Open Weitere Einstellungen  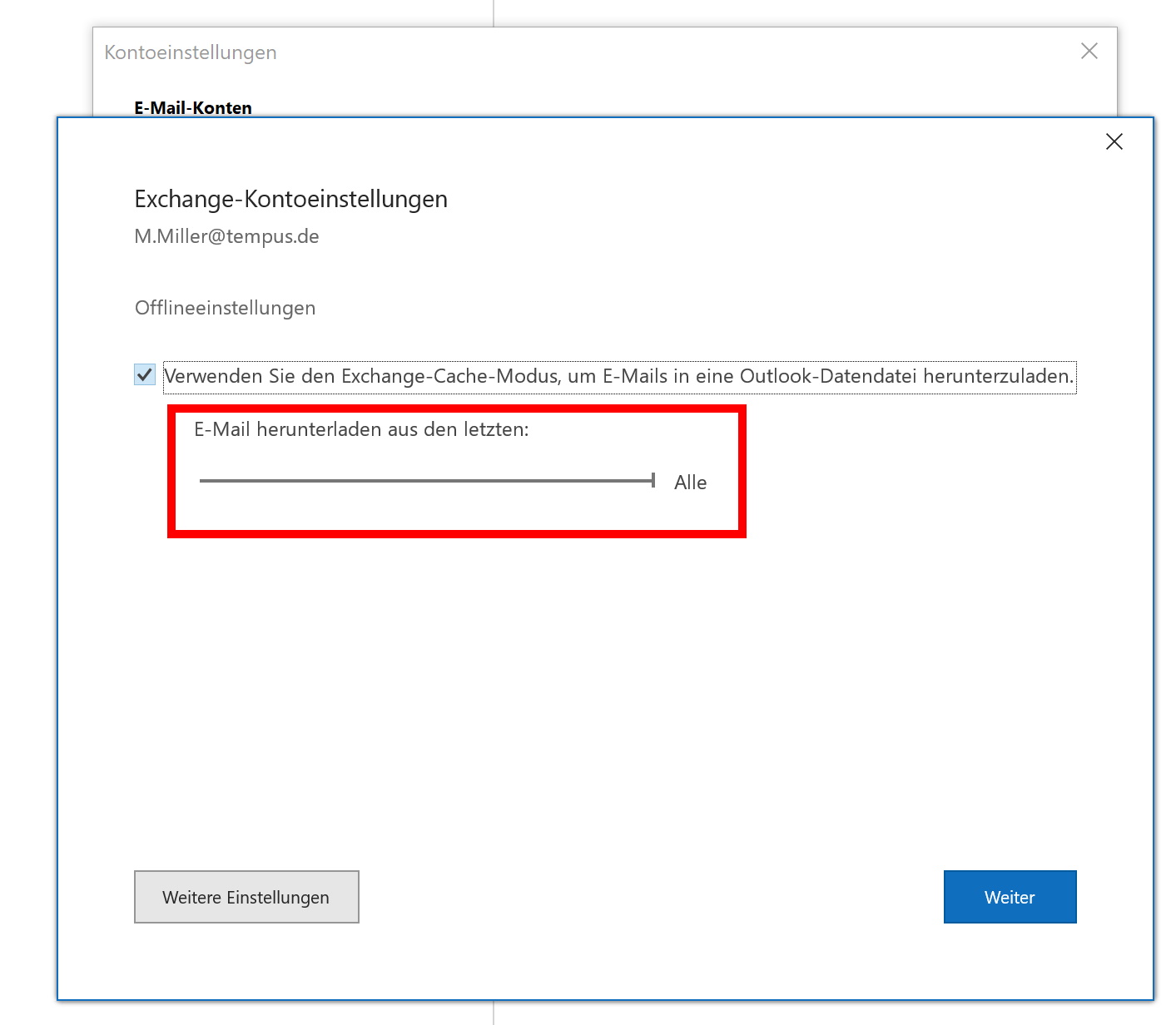246,897
